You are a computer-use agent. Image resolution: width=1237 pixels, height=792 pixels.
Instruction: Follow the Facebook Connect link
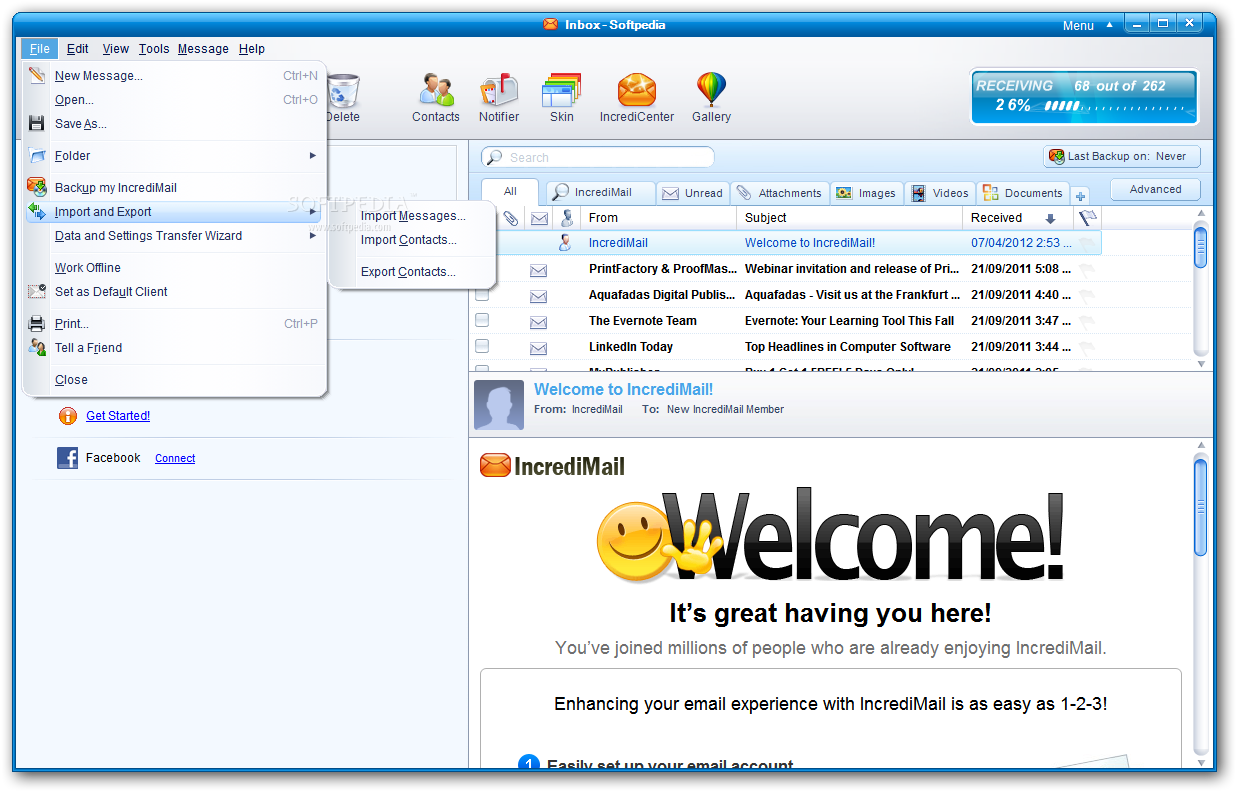(175, 458)
